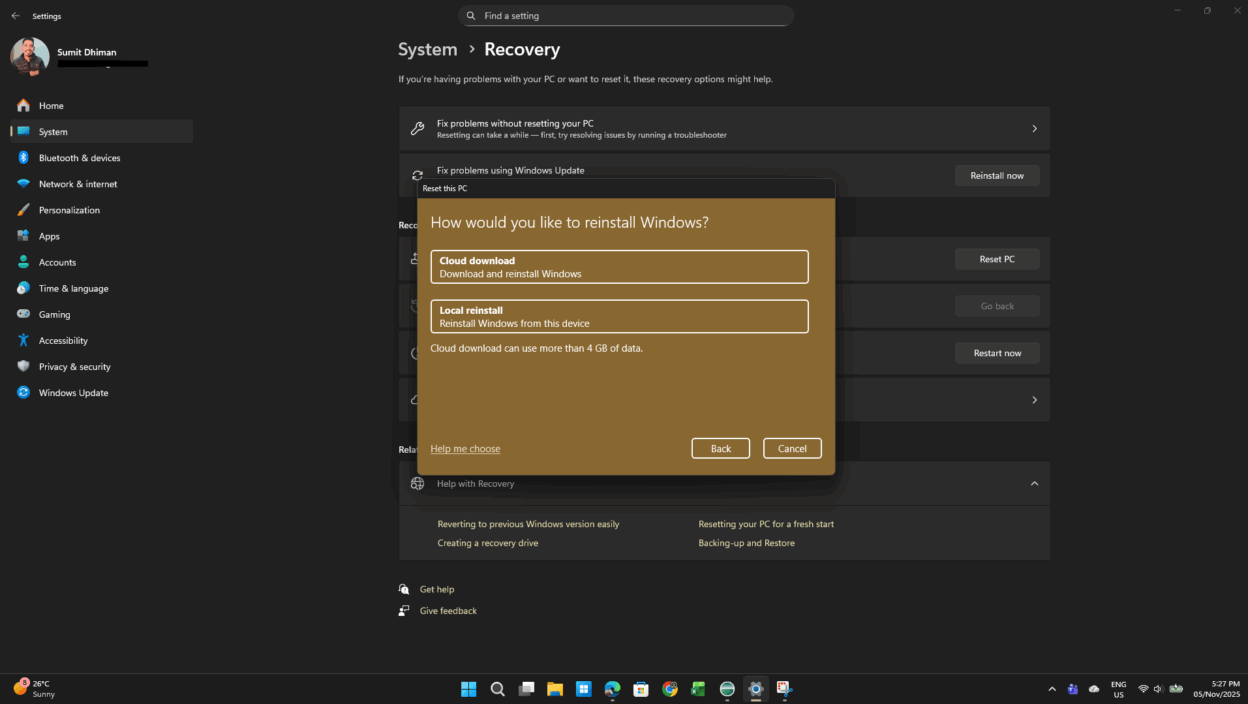Choose the Cloud download option
1248x704 pixels.
[619, 267]
